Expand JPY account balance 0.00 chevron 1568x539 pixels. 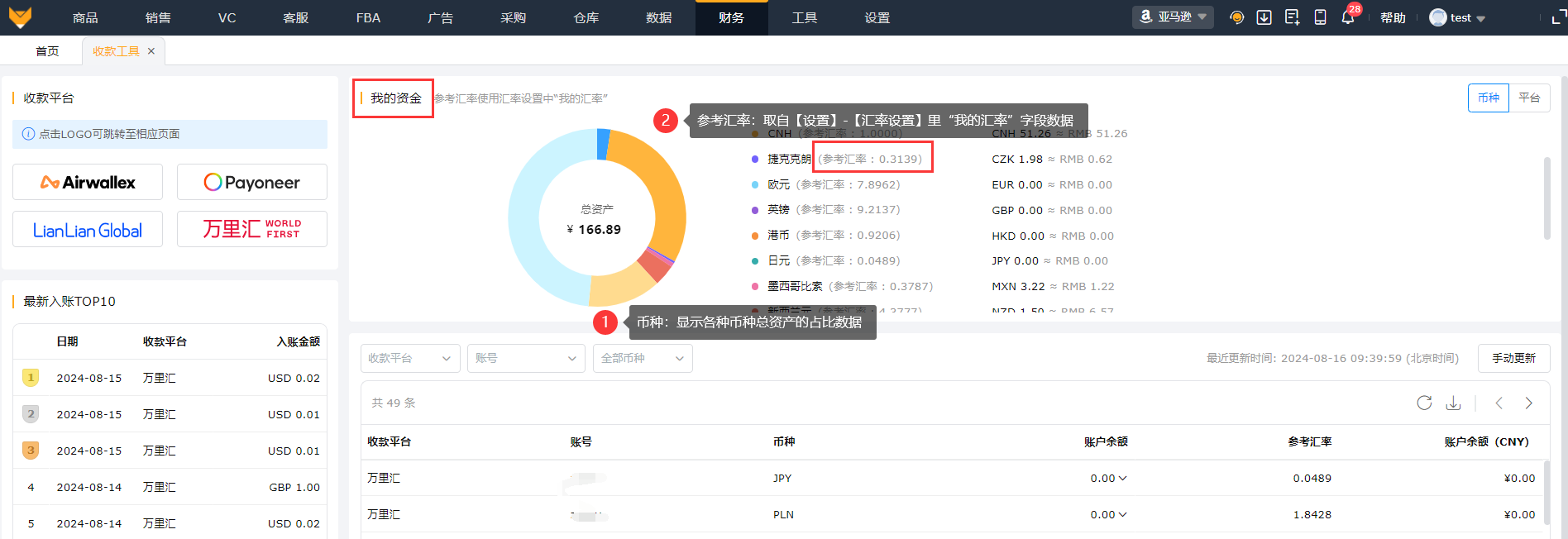point(1122,478)
